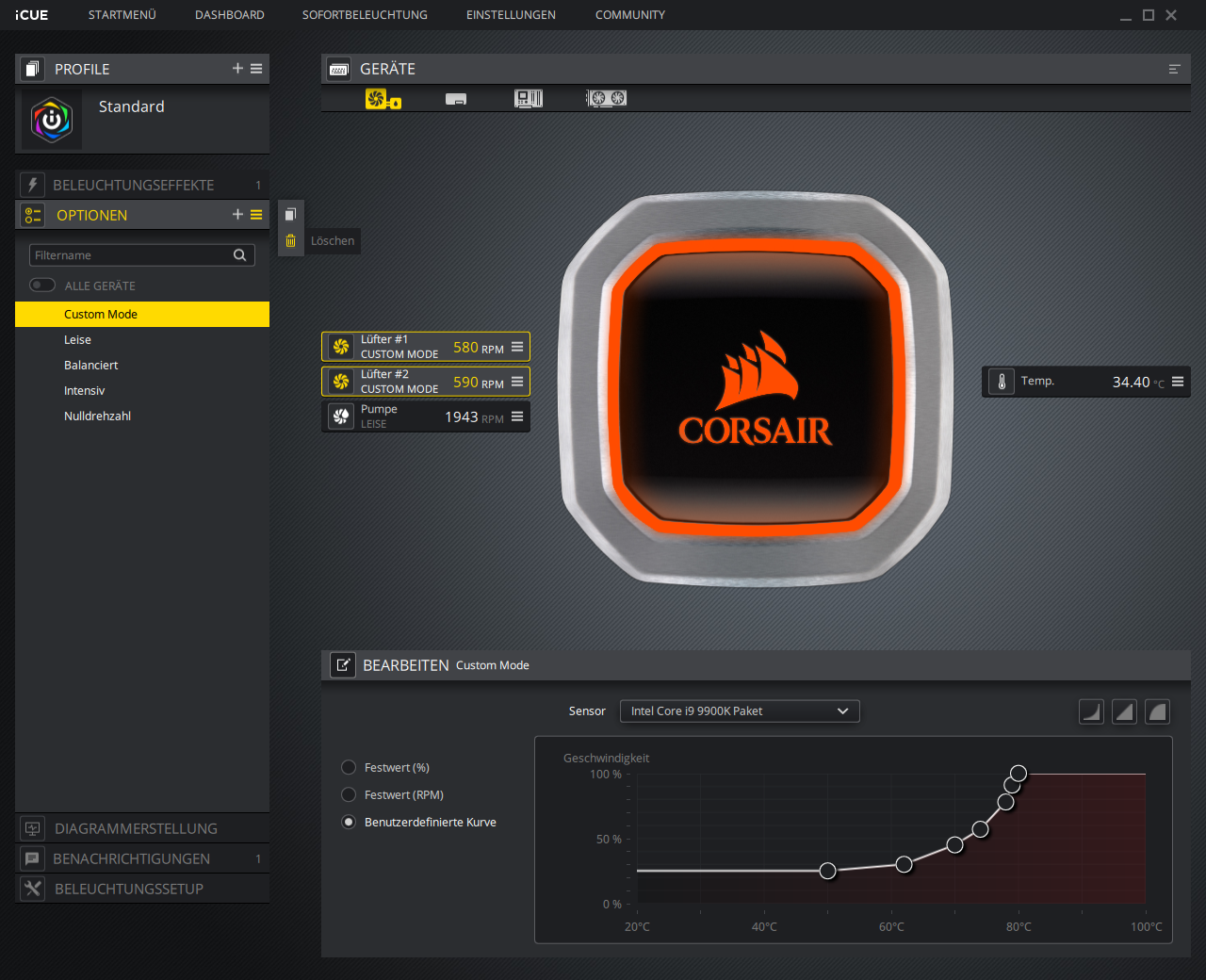Select the Balanciert preset

142,365
